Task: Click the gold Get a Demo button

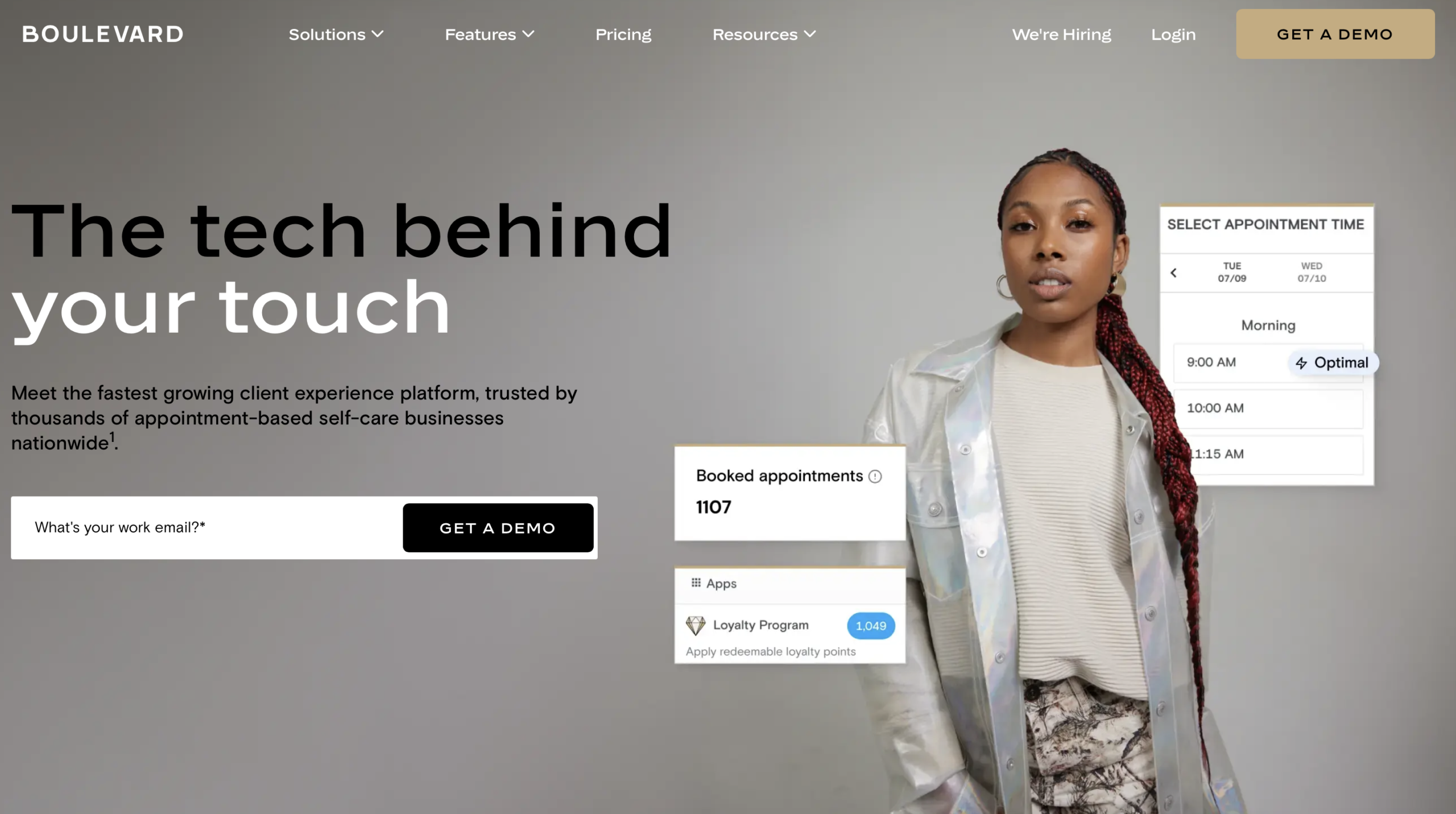Action: click(x=1335, y=34)
